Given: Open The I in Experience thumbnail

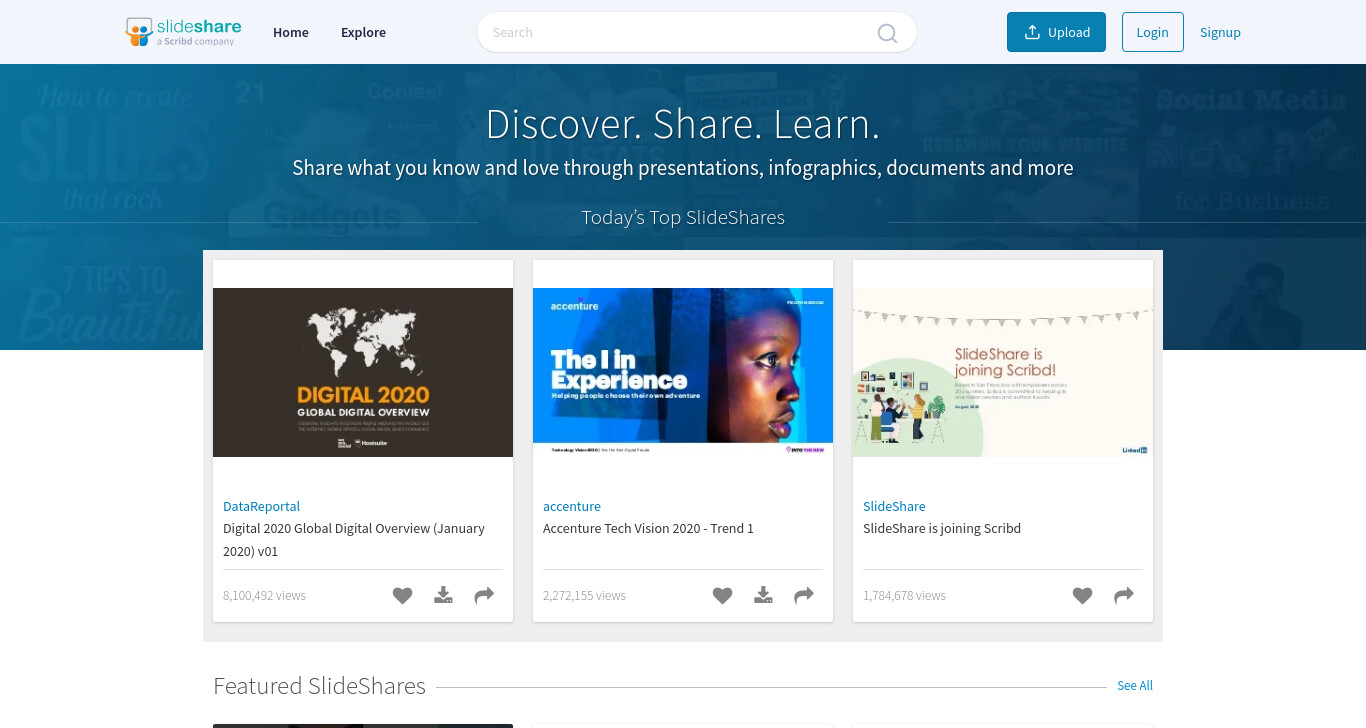Looking at the screenshot, I should pos(683,372).
